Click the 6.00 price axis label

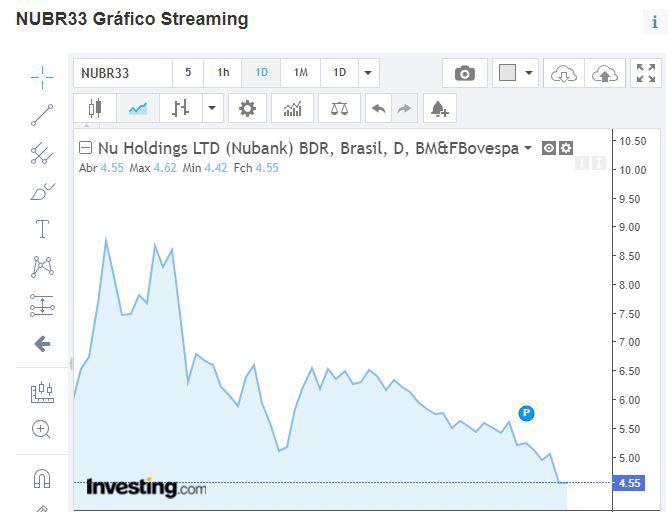(x=629, y=400)
